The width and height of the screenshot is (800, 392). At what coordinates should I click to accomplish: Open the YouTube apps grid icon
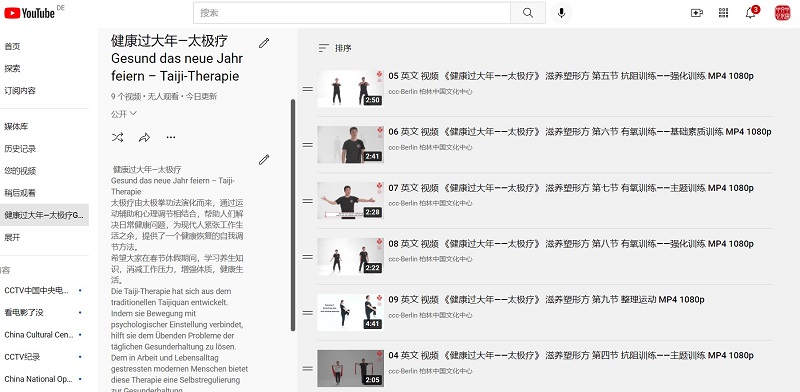(723, 13)
